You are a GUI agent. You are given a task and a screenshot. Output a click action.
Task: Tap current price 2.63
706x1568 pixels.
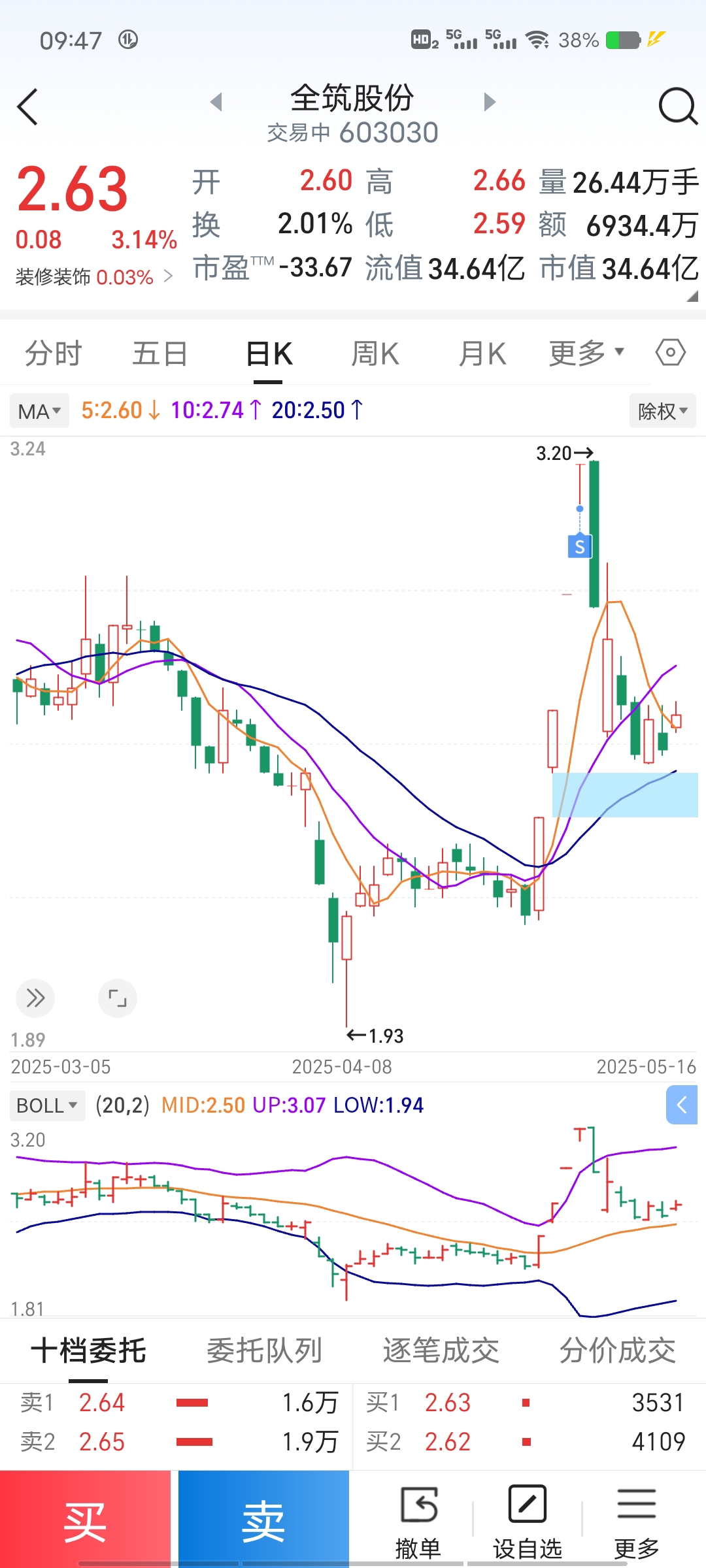click(72, 189)
